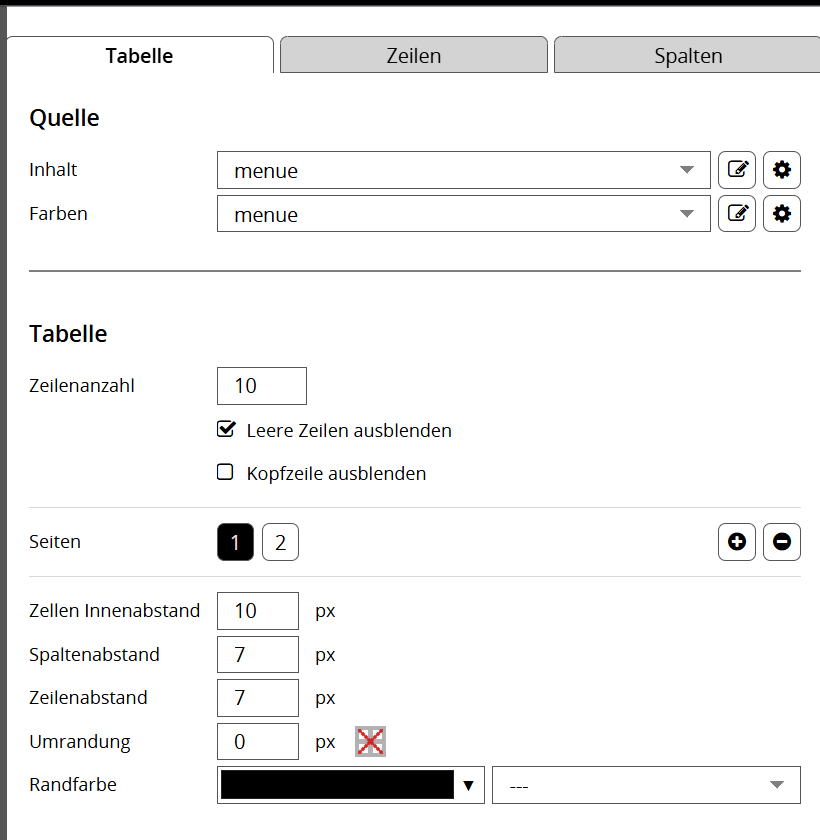820x840 pixels.
Task: Open the Randfarbe '---' dropdown
Action: (646, 785)
